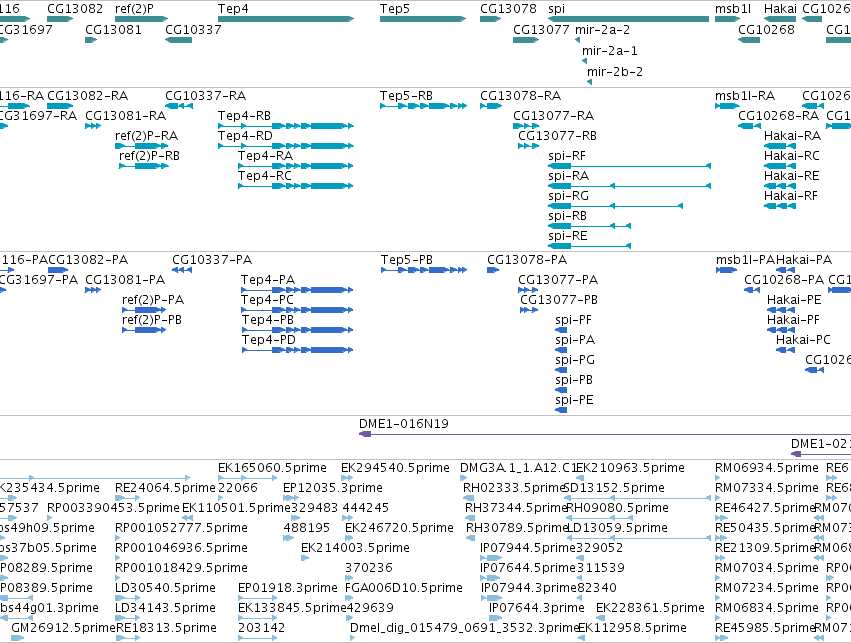
Task: Click the ref(2)P-RA transcript label
Action: coord(146,136)
